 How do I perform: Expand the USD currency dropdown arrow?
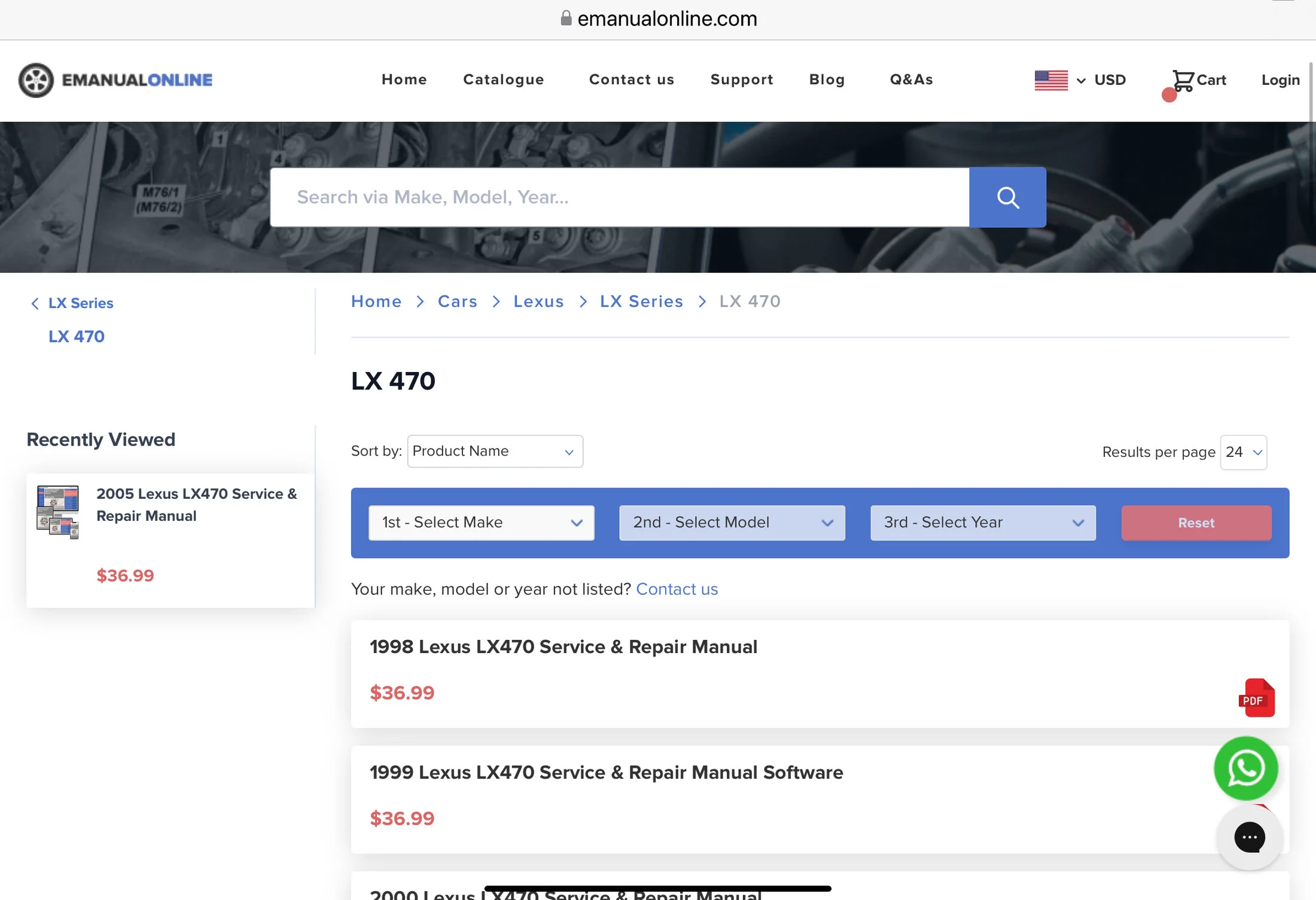point(1081,81)
